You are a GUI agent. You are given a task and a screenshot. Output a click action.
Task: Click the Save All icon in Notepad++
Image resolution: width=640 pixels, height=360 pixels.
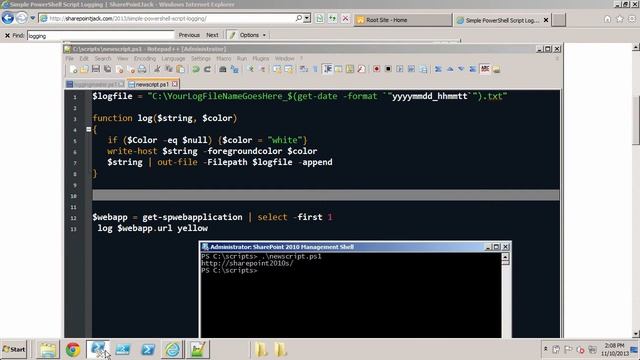(107, 69)
